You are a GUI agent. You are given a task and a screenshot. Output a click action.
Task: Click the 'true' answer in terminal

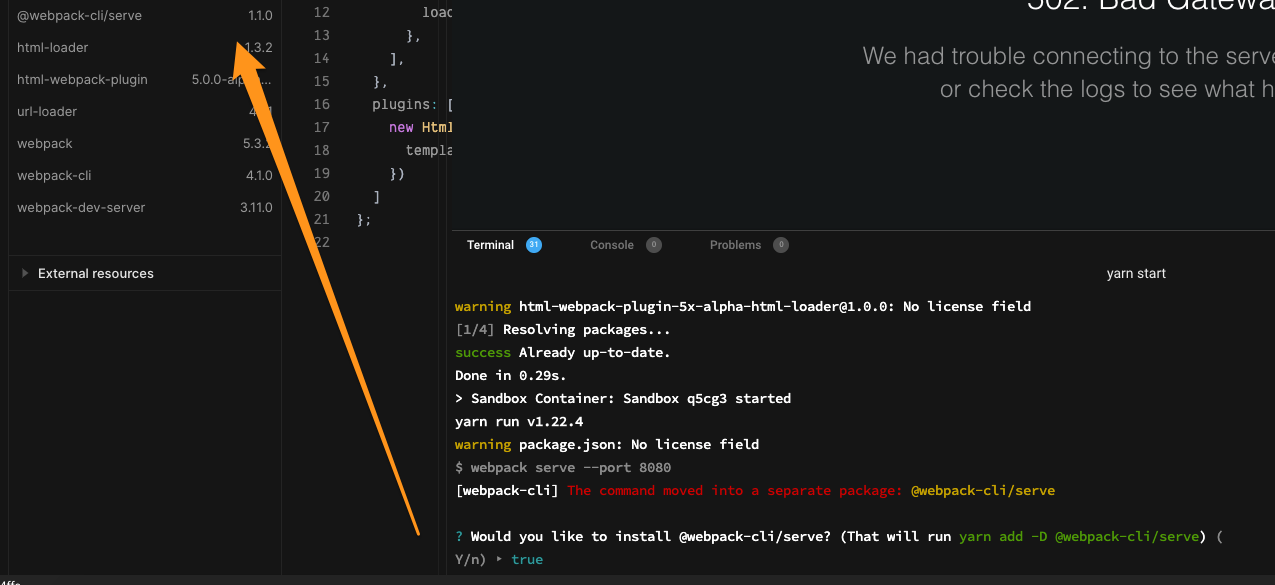coord(527,559)
